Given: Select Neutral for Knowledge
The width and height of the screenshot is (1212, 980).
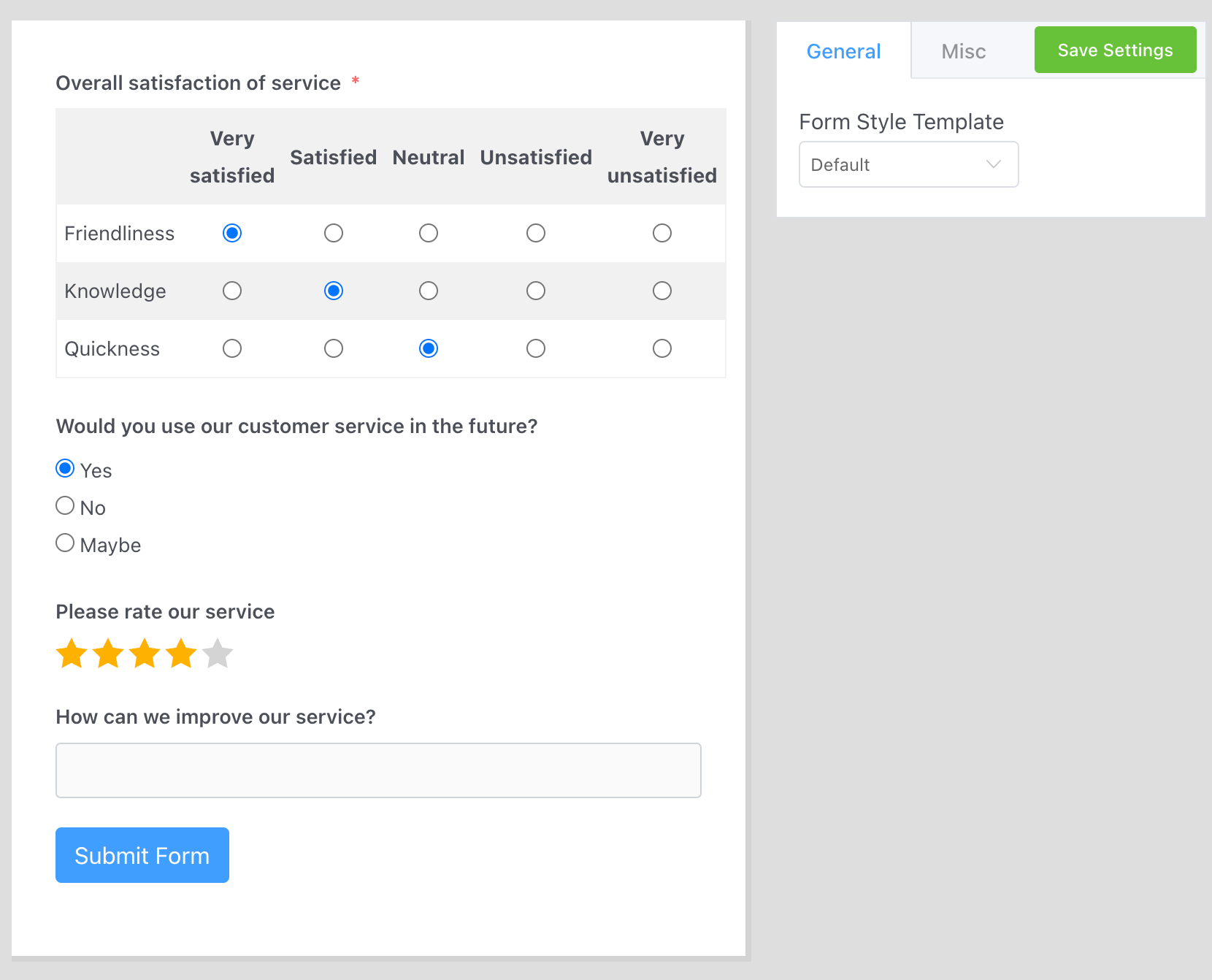Looking at the screenshot, I should pos(428,291).
